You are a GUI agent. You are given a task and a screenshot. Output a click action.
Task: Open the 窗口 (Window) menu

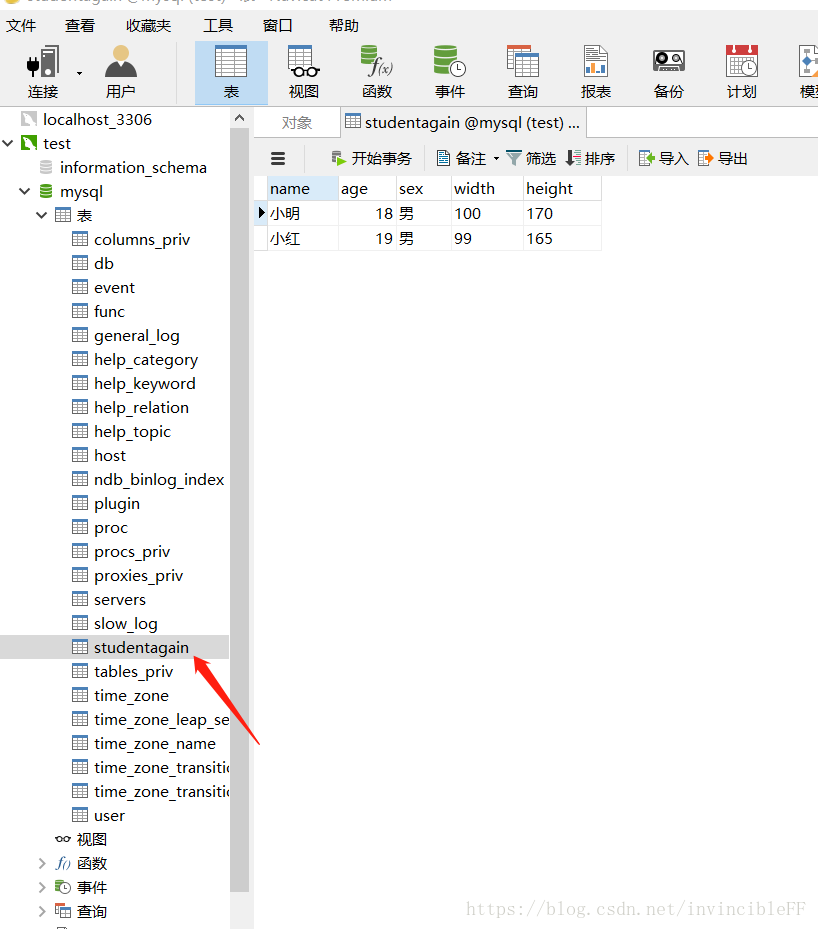coord(278,25)
